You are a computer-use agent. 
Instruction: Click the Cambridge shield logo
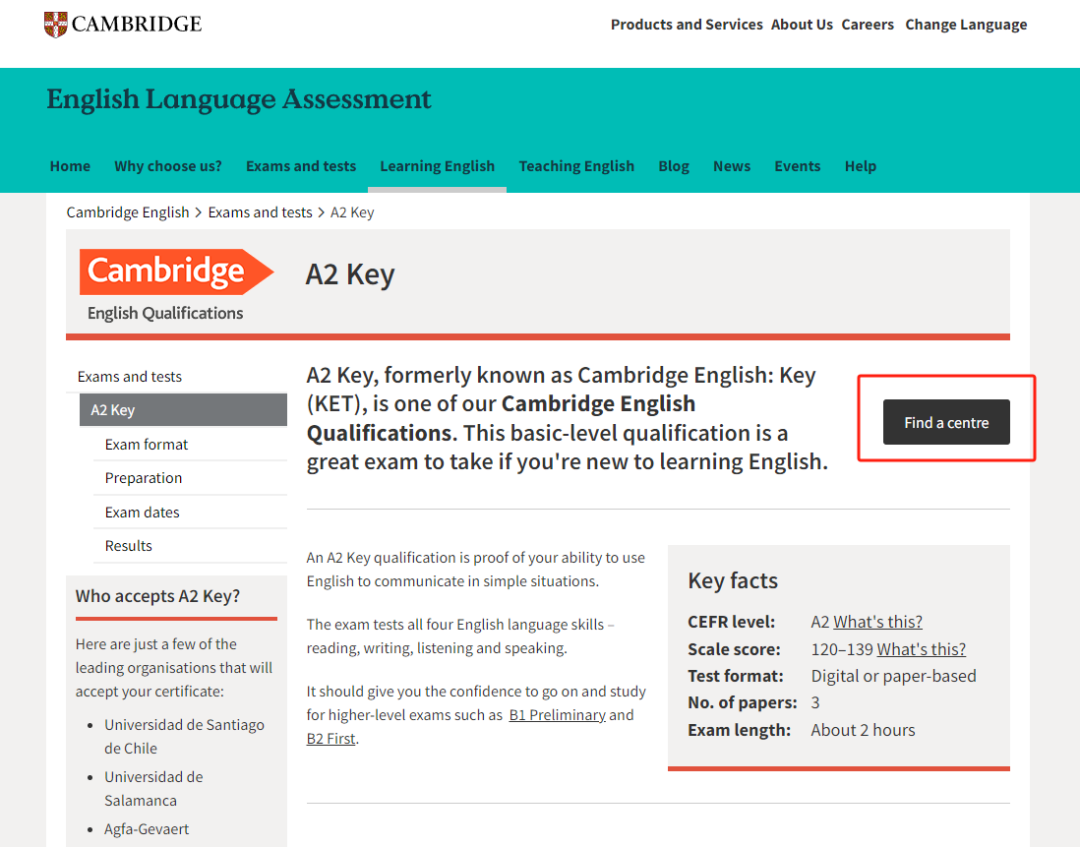tap(56, 24)
